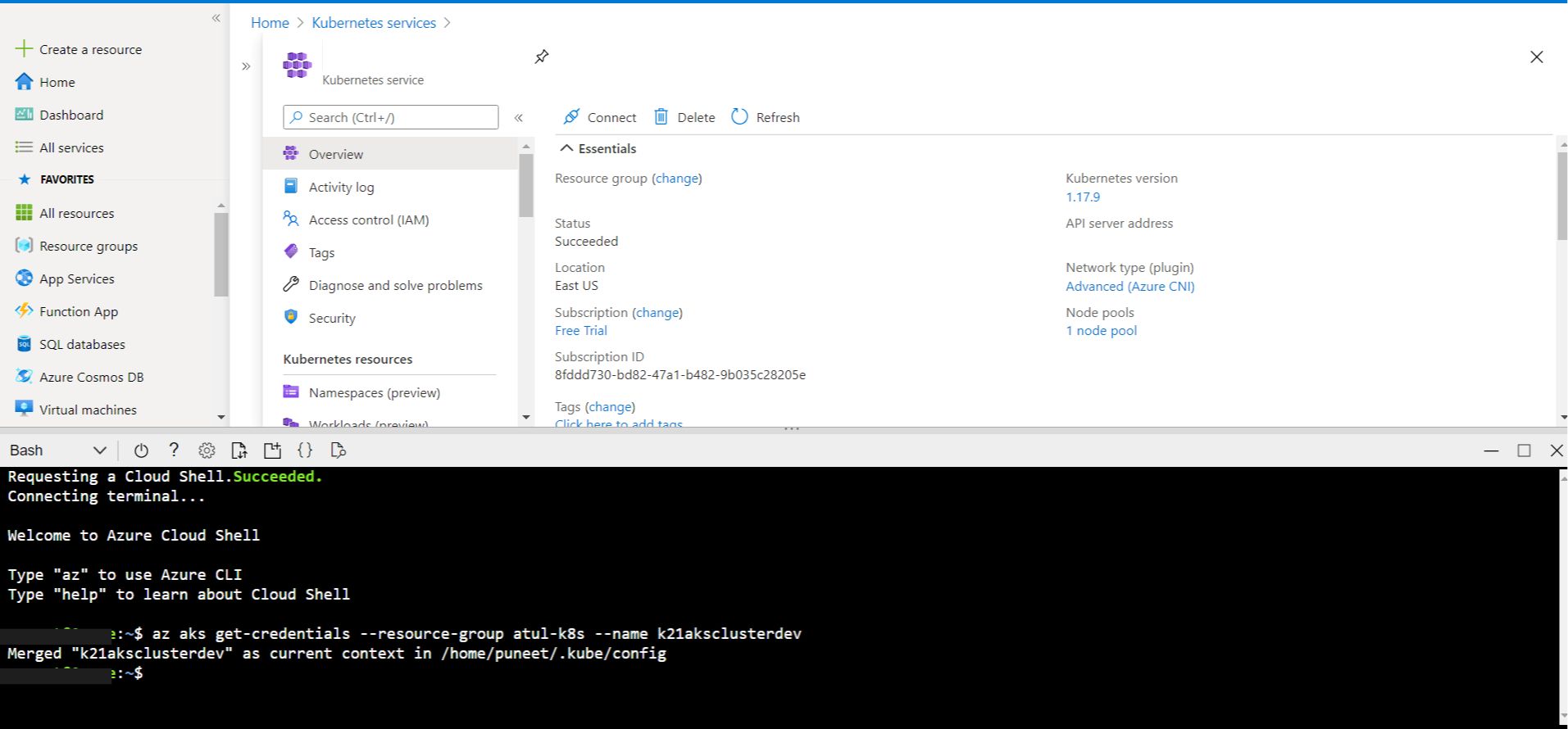Maximize the Cloud Shell panel
The width and height of the screenshot is (1568, 729).
[1524, 451]
